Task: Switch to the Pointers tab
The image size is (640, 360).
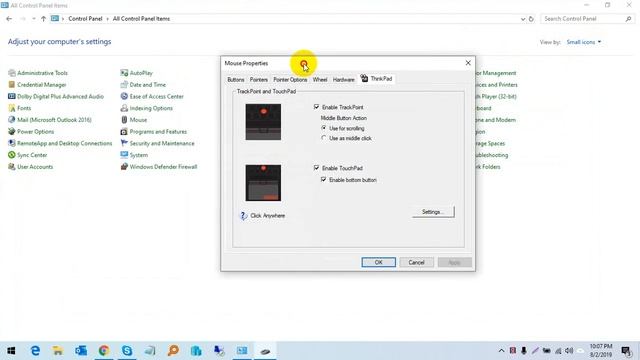Action: pos(259,80)
